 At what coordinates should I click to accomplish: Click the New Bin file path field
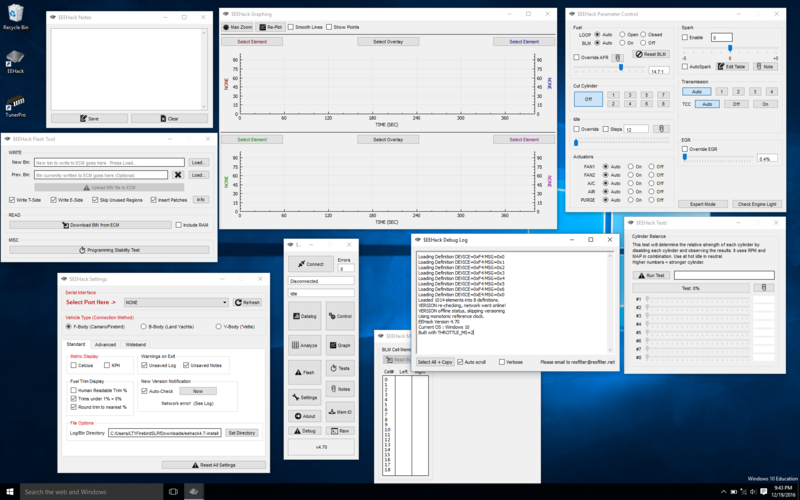tap(109, 161)
